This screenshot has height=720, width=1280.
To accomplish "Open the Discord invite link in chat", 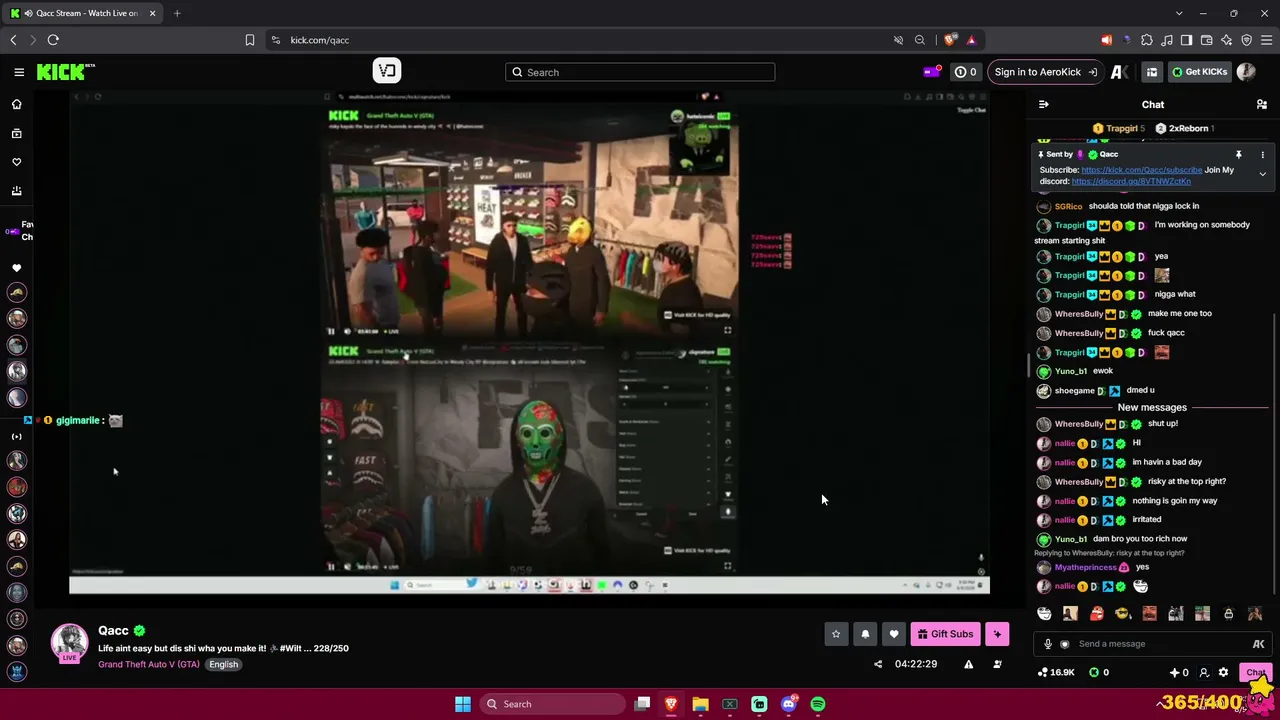I will click(x=1131, y=181).
